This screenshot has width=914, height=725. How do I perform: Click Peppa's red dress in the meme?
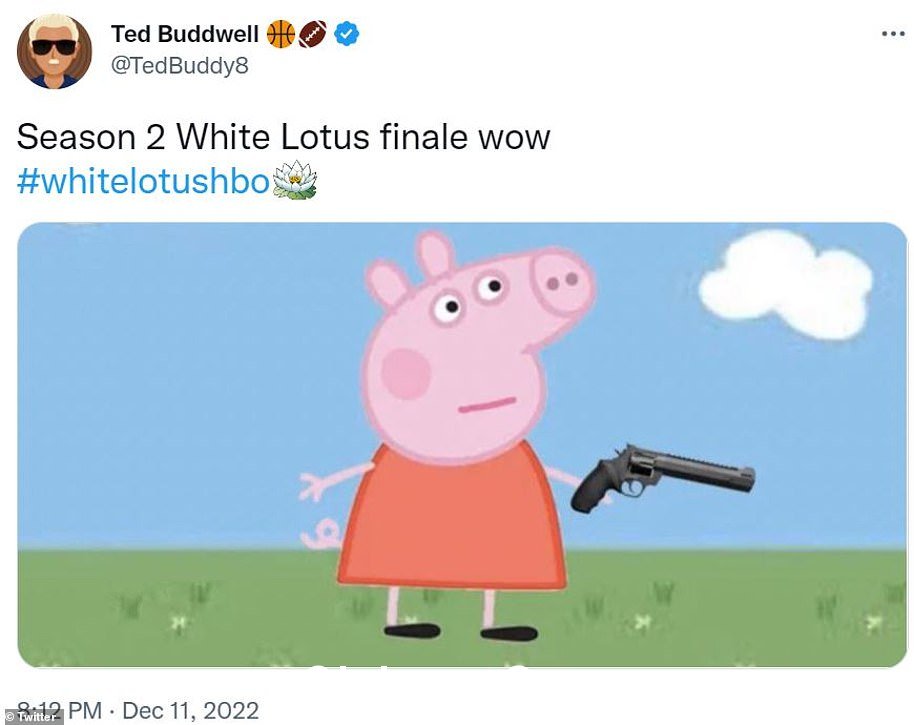452,516
